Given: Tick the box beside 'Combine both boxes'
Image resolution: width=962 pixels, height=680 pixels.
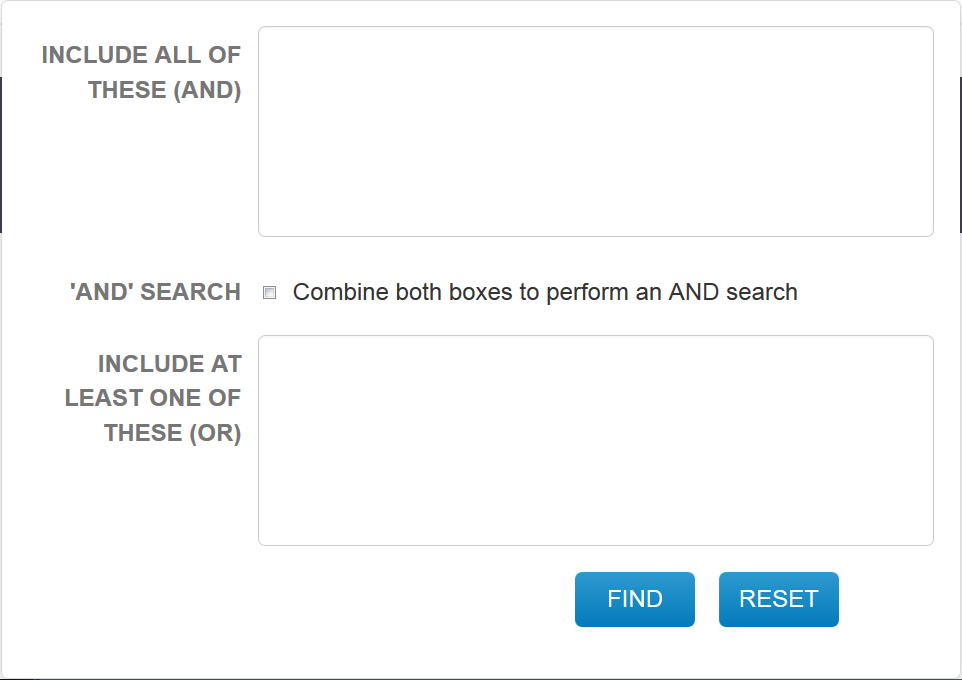Looking at the screenshot, I should point(269,293).
